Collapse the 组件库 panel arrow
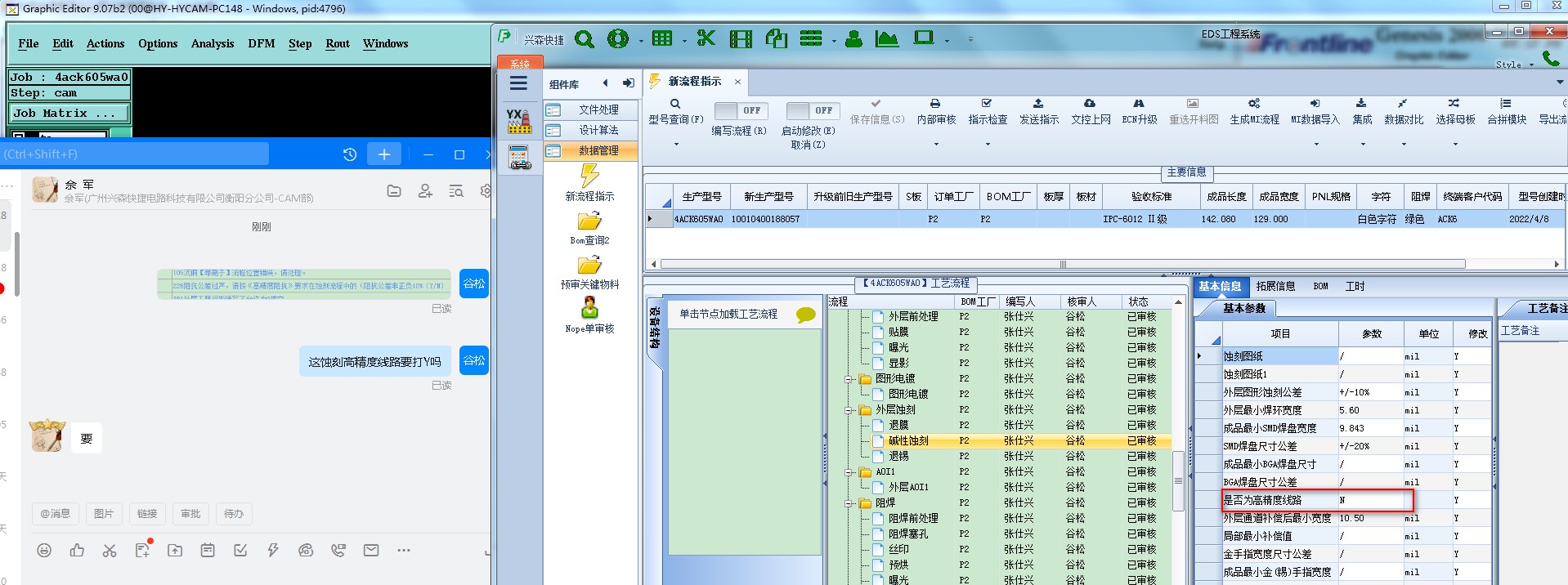The height and width of the screenshot is (585, 1568). pos(605,83)
